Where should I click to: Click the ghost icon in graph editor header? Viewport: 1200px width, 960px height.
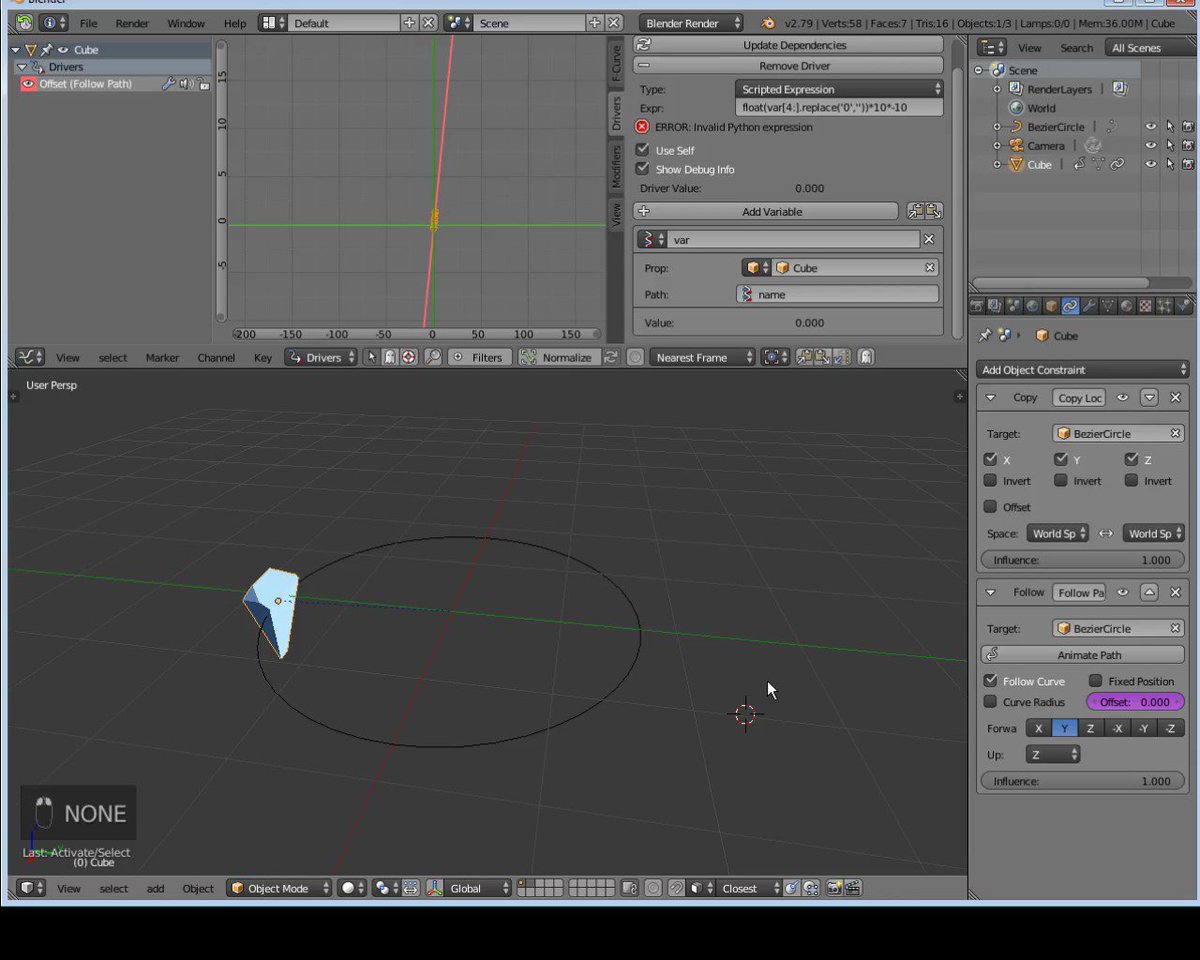click(389, 357)
